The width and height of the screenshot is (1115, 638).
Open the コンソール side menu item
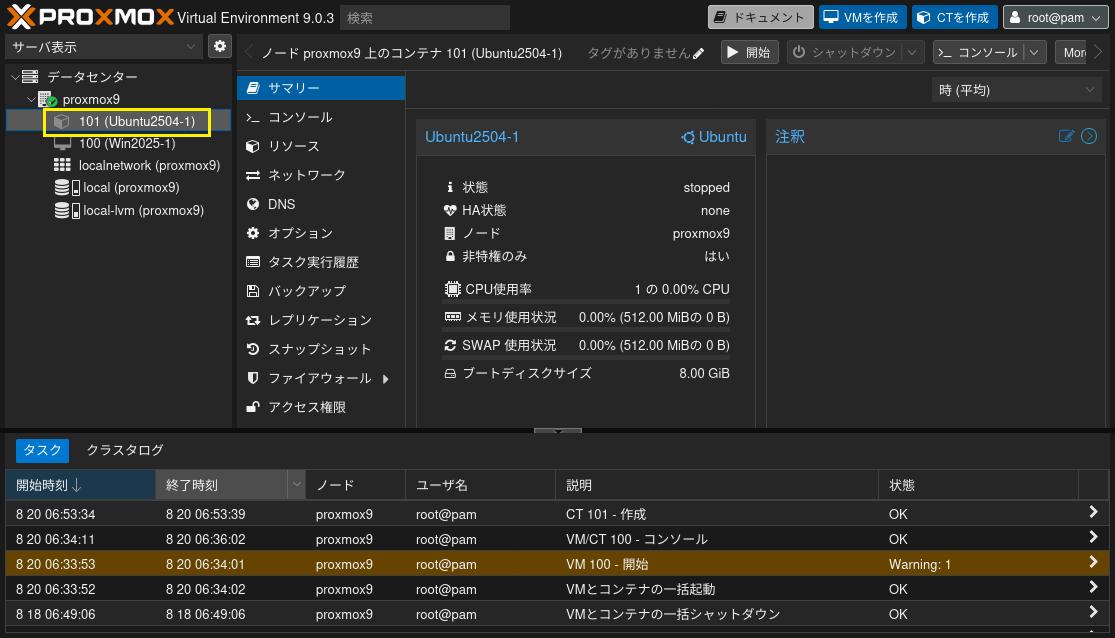point(321,117)
